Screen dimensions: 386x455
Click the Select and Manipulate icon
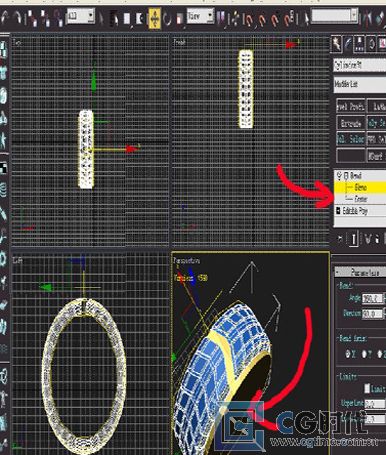coord(235,18)
